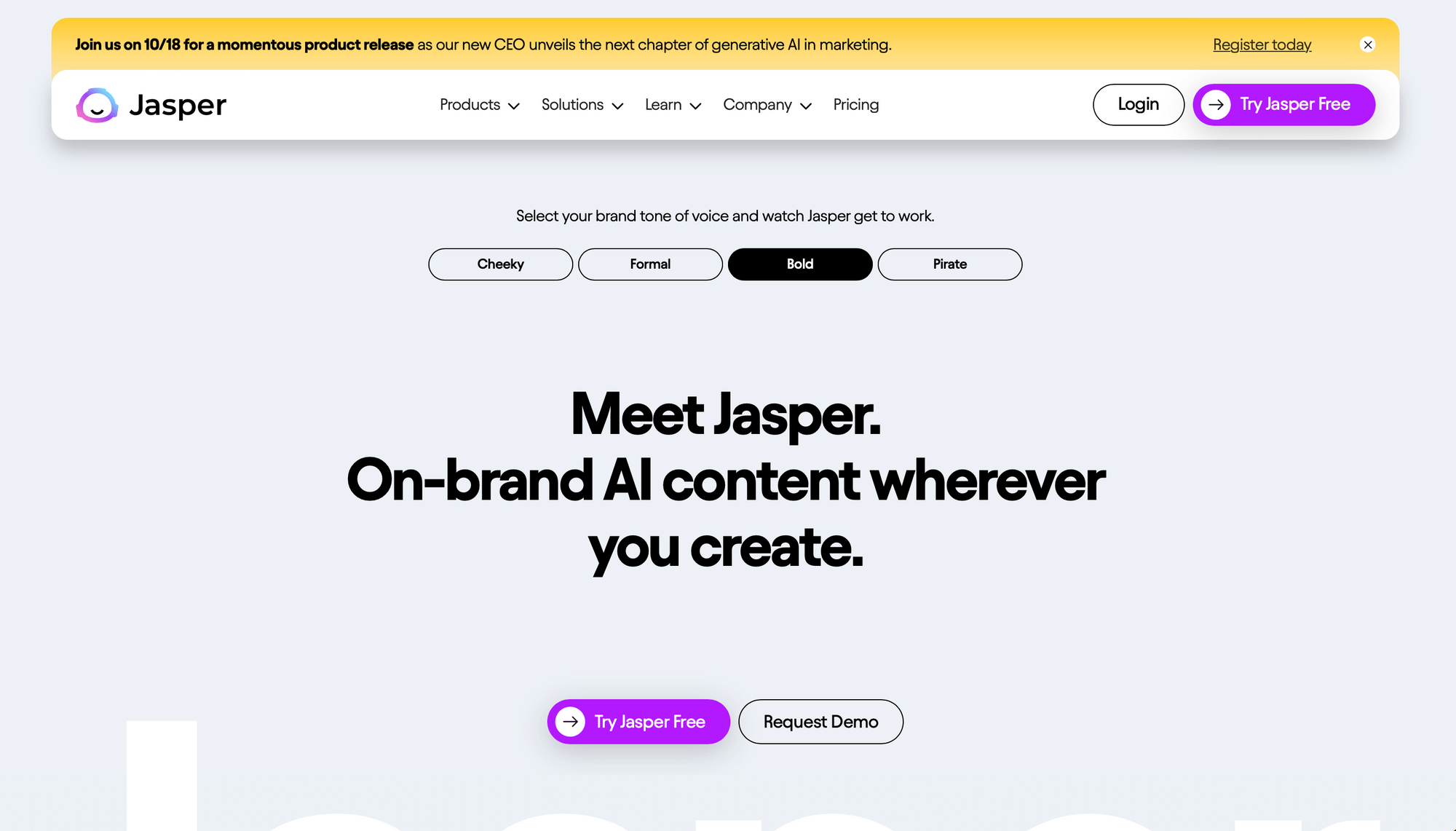
Task: Open the Pricing menu item
Action: click(x=856, y=104)
